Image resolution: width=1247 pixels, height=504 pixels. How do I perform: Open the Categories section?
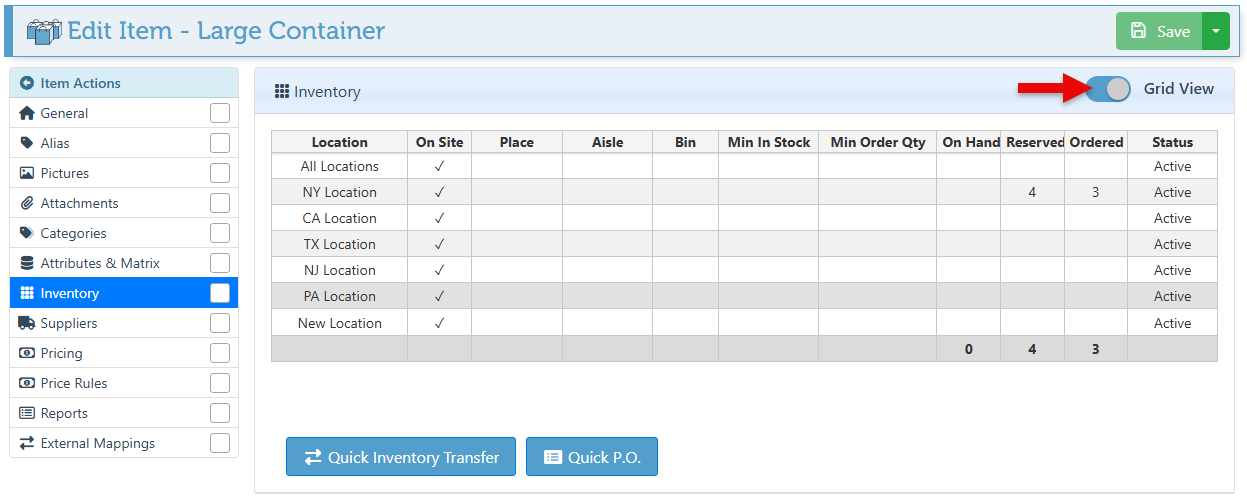point(73,233)
